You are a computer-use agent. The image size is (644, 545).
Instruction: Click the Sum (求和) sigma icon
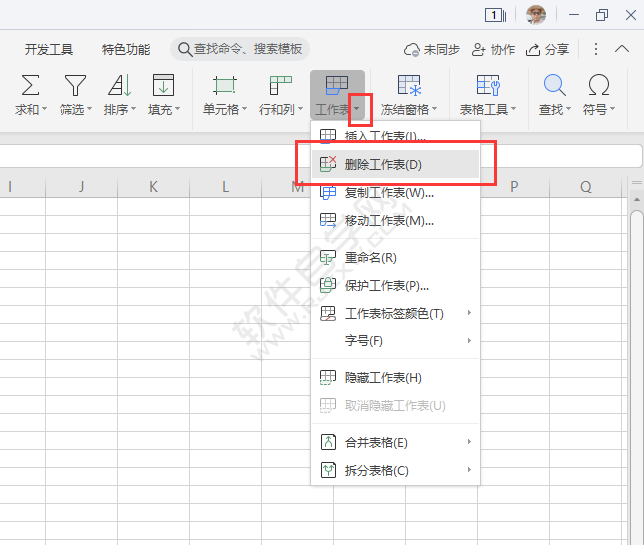click(30, 85)
